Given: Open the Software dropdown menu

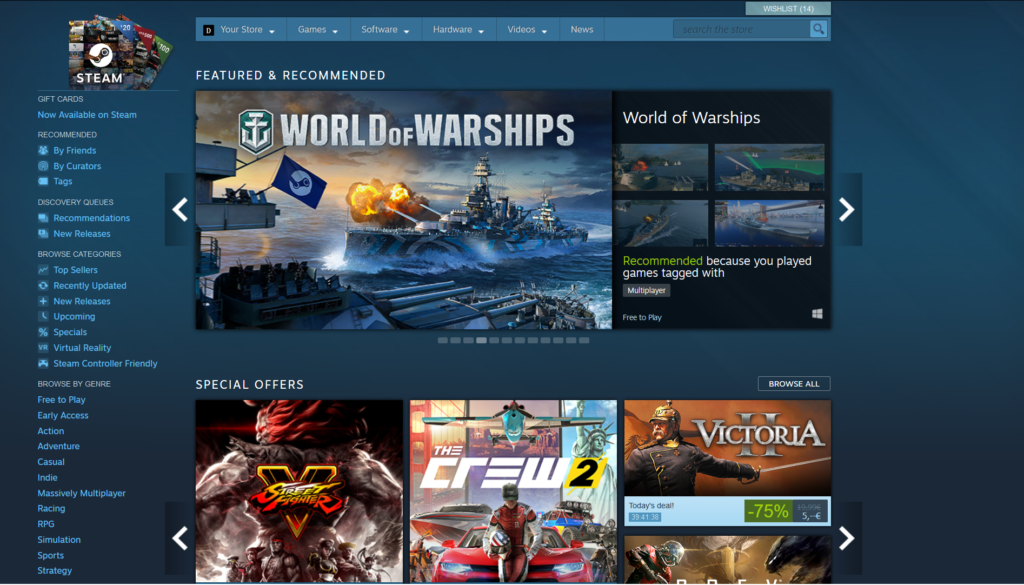Looking at the screenshot, I should tap(385, 29).
